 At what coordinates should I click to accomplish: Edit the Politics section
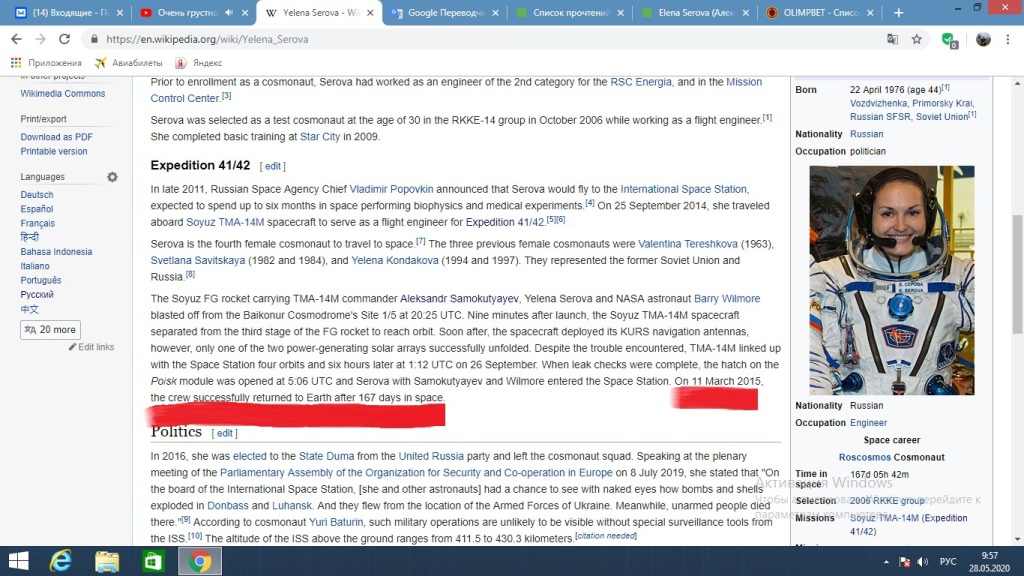click(x=225, y=433)
